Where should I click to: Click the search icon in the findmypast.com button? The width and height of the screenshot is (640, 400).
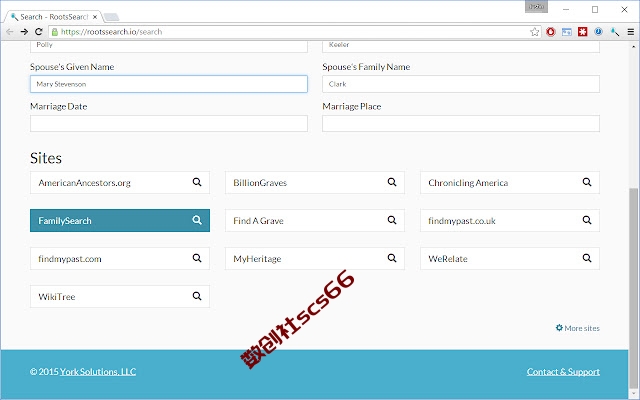(x=197, y=258)
